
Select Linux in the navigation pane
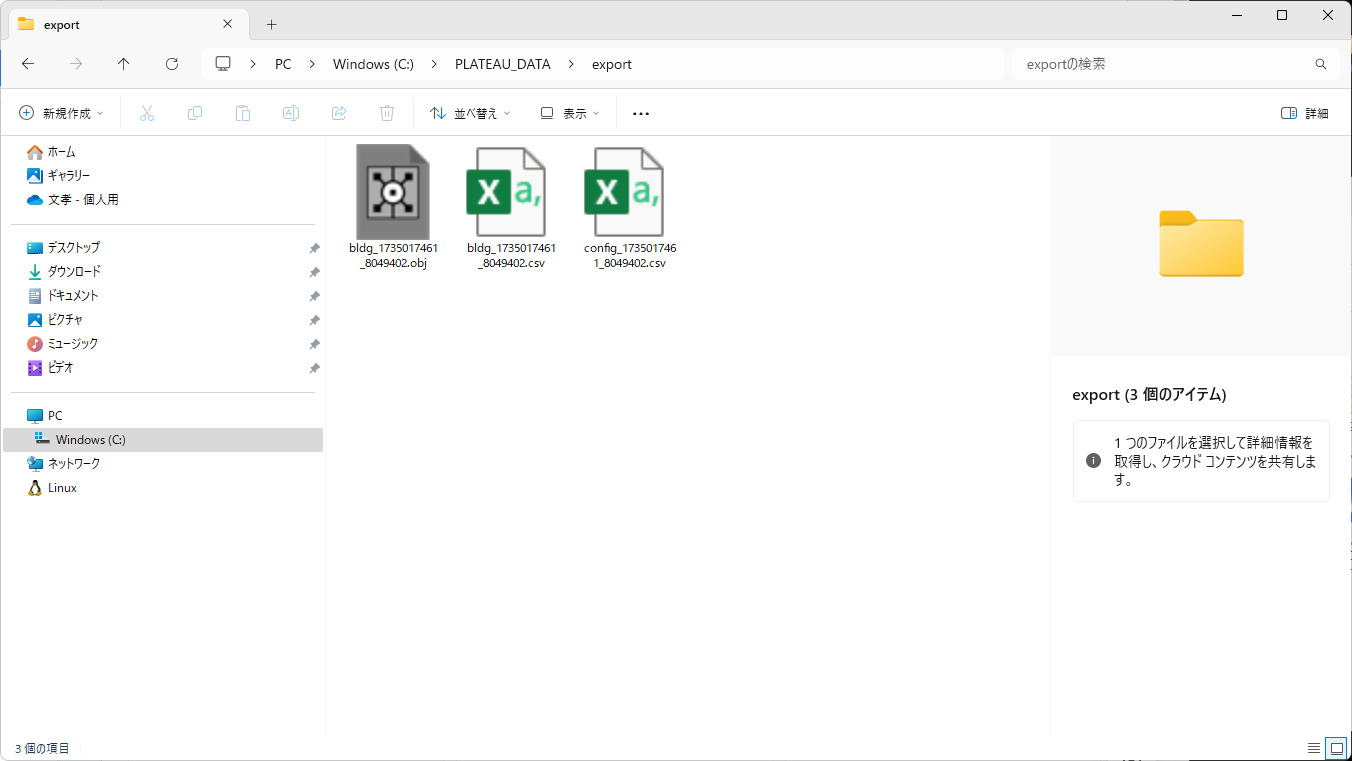click(62, 488)
